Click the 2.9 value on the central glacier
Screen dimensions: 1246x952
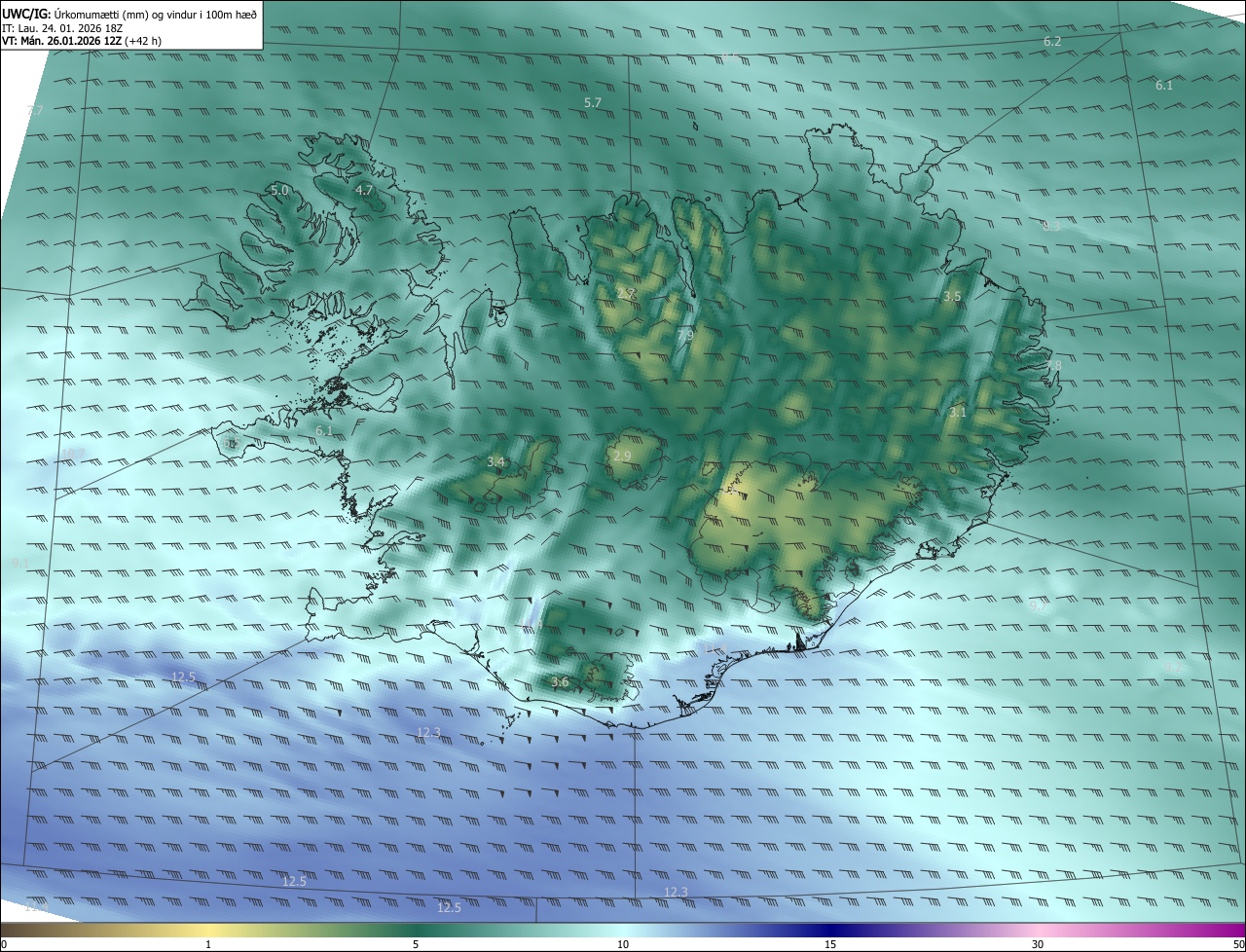click(622, 456)
